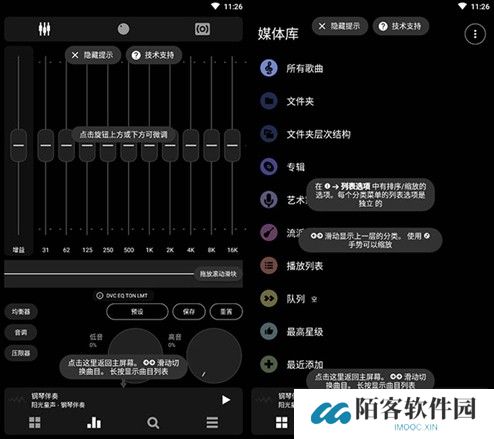Open the three-dot overflow menu

[475, 34]
